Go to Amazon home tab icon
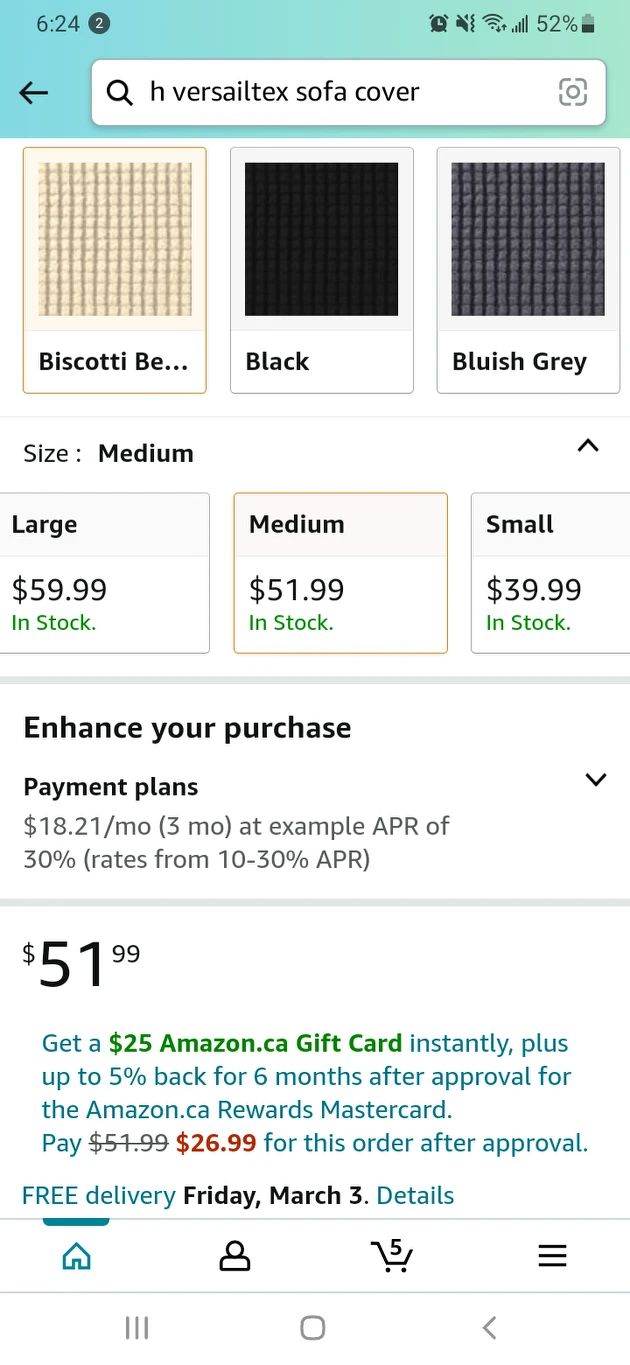630x1365 pixels. pos(77,1256)
